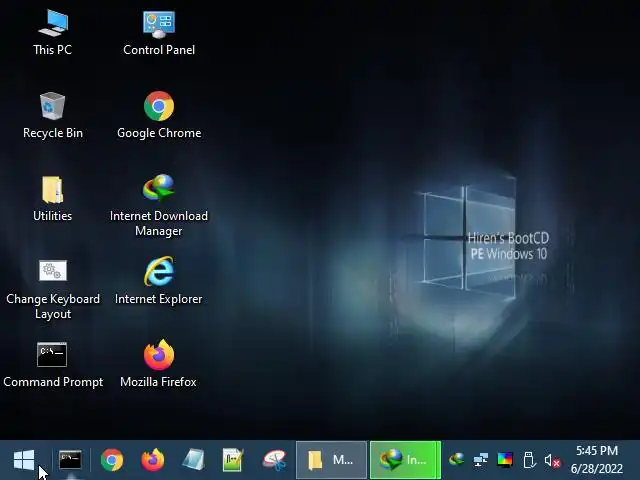This screenshot has height=480, width=640.
Task: Launch the scissors snipping taskbar icon
Action: (x=274, y=460)
